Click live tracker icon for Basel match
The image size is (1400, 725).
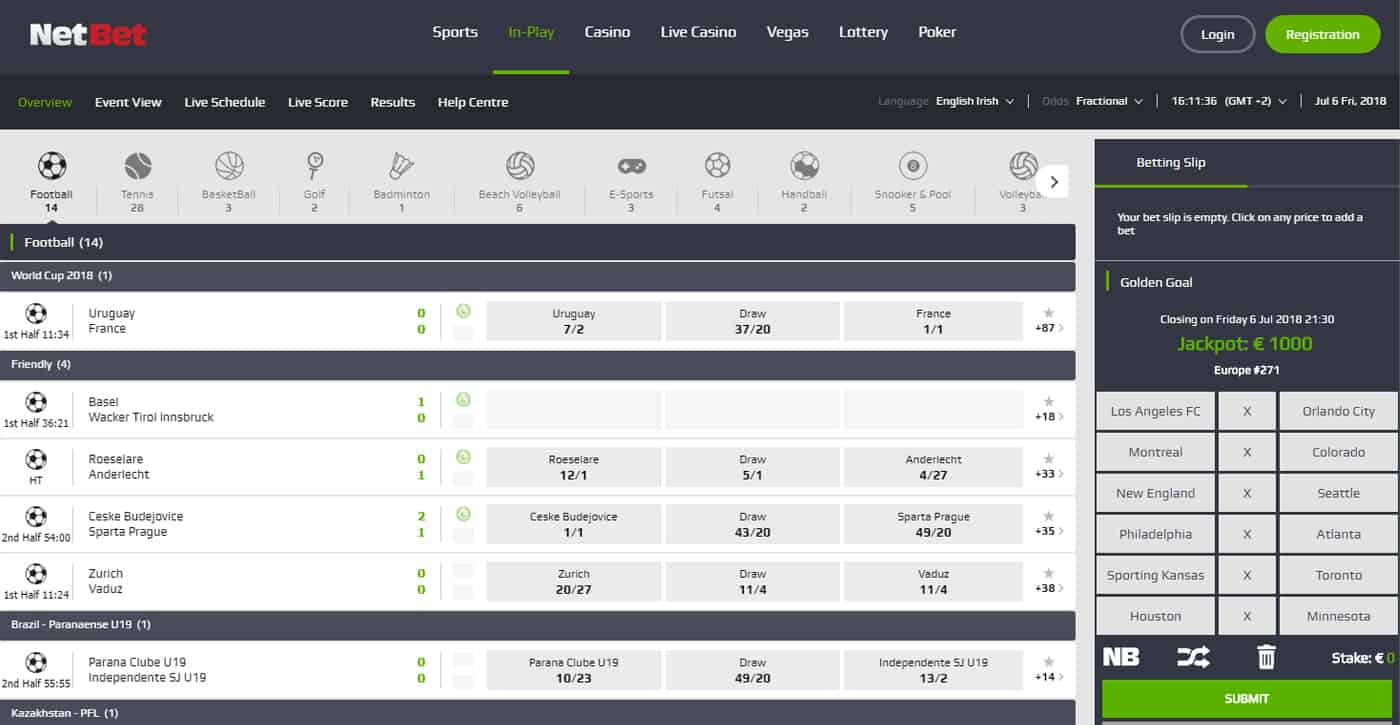tap(463, 400)
